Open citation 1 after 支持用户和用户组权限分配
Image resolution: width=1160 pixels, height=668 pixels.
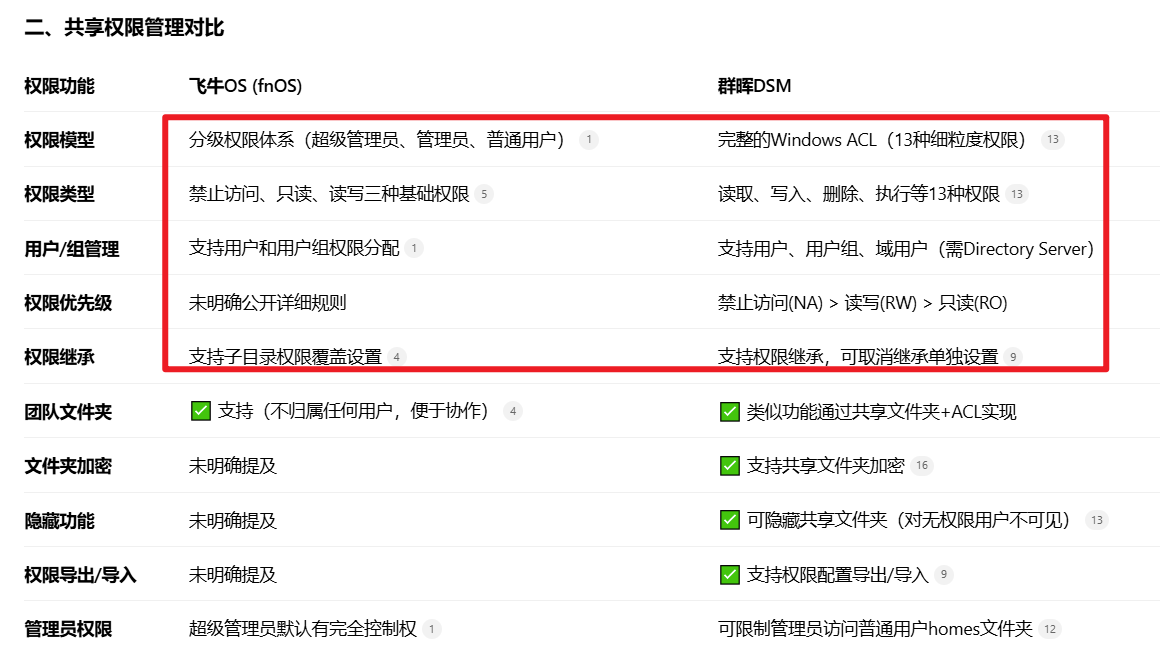(x=414, y=248)
